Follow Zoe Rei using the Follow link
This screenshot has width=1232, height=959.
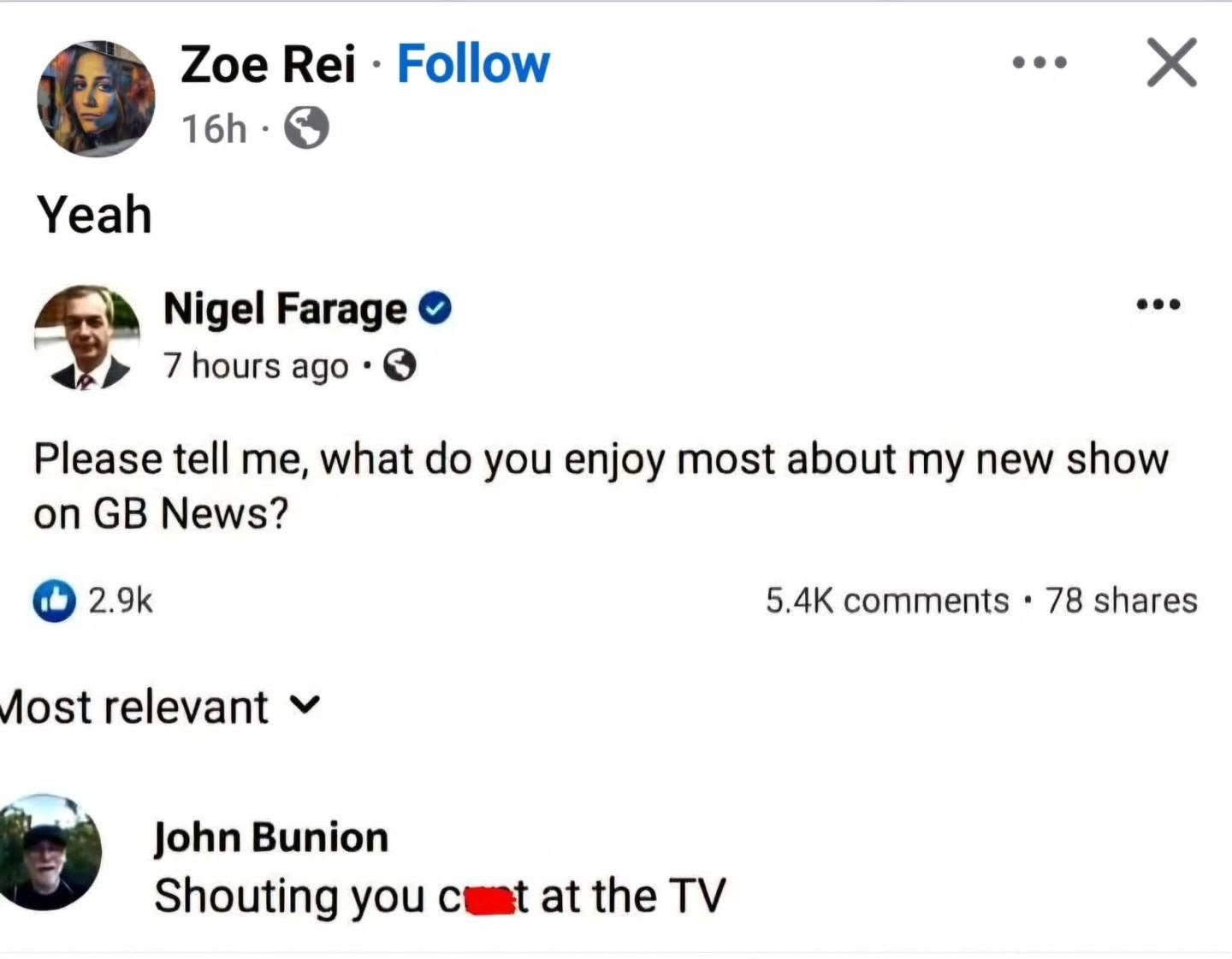[x=473, y=64]
